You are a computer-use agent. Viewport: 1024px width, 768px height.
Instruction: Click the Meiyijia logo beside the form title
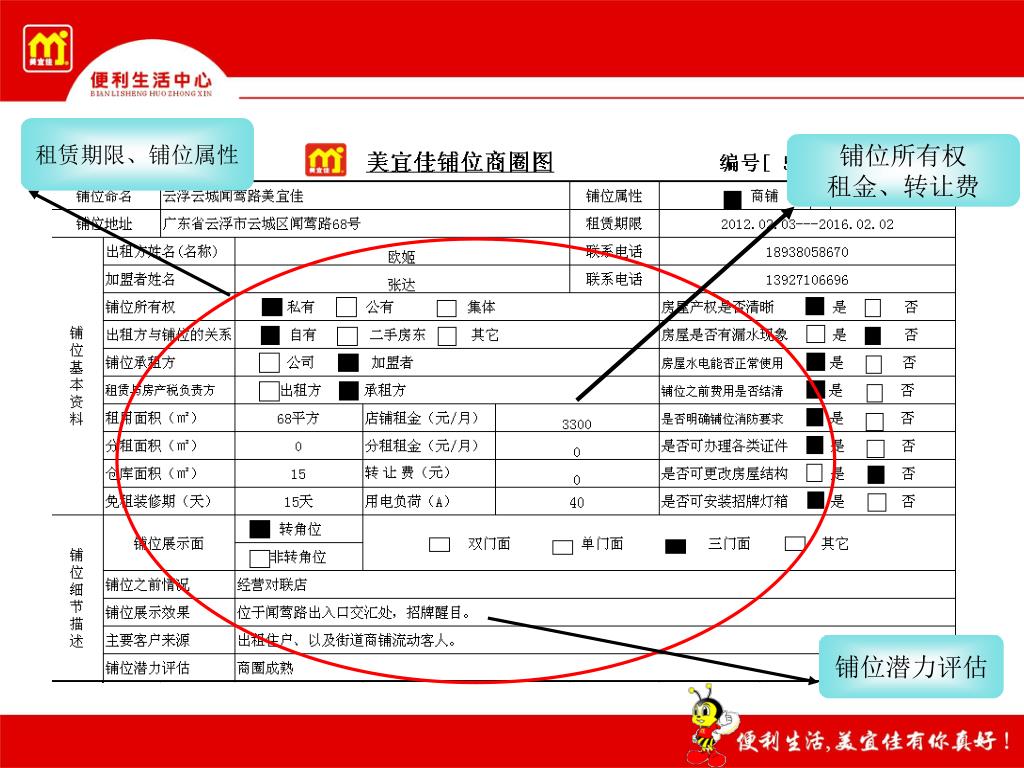point(326,160)
